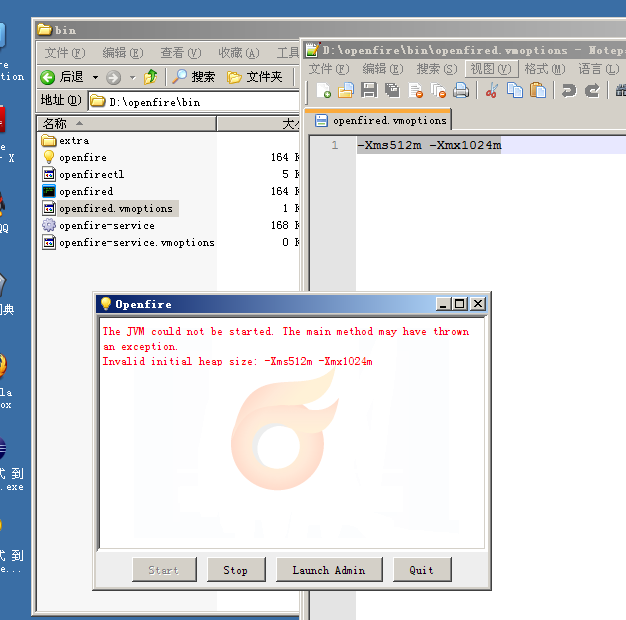
Task: Click the Folders button in Explorer toolbar
Action: tap(254, 77)
